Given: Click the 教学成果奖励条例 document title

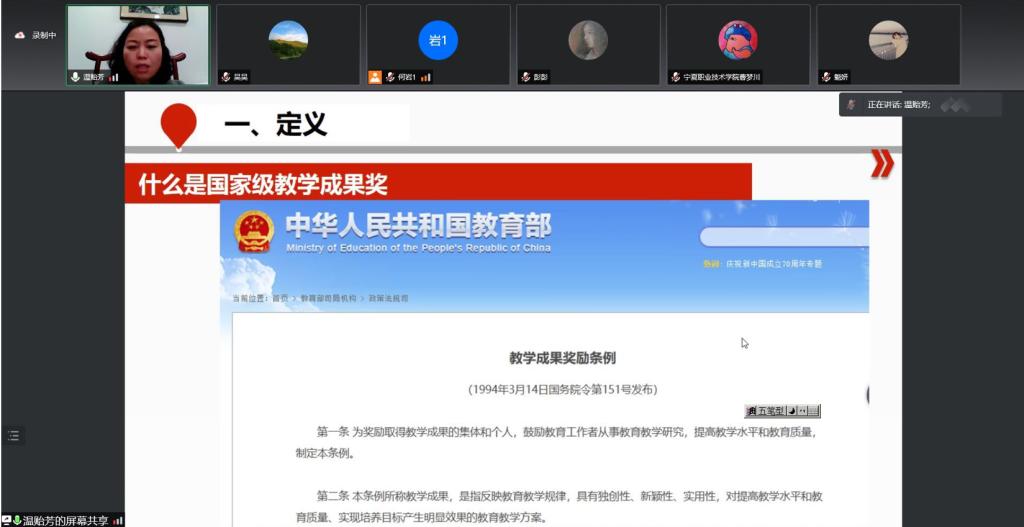Looking at the screenshot, I should [x=562, y=358].
